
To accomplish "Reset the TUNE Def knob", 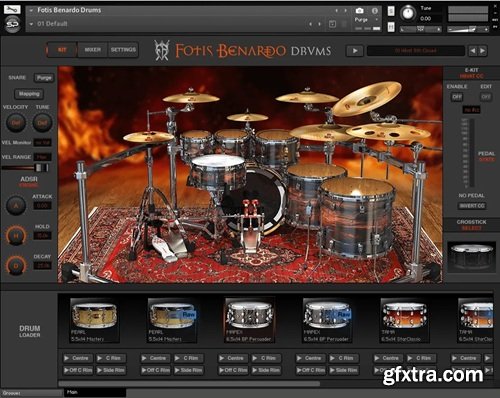I will pyautogui.click(x=42, y=123).
